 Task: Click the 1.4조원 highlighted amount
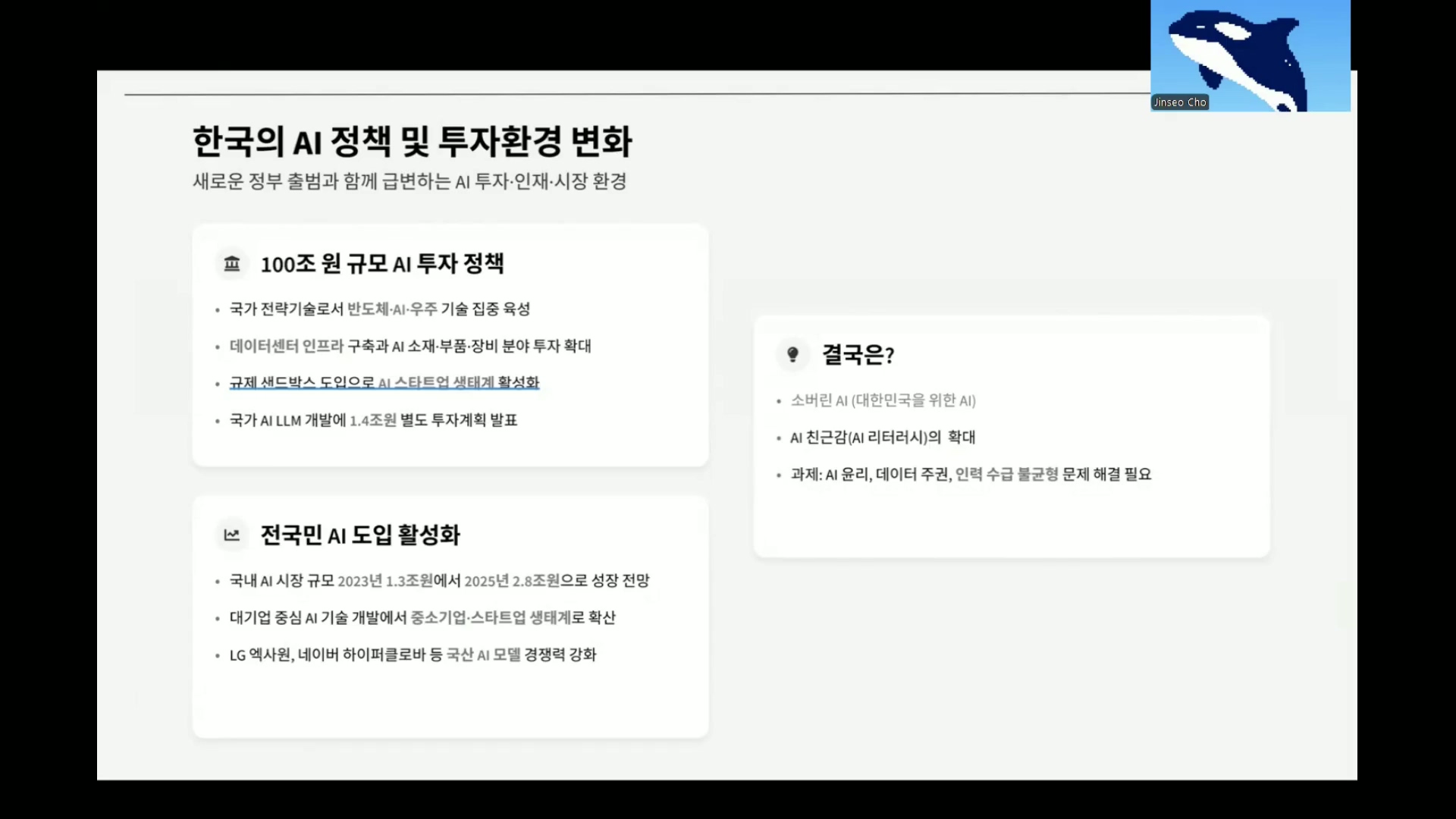point(372,421)
